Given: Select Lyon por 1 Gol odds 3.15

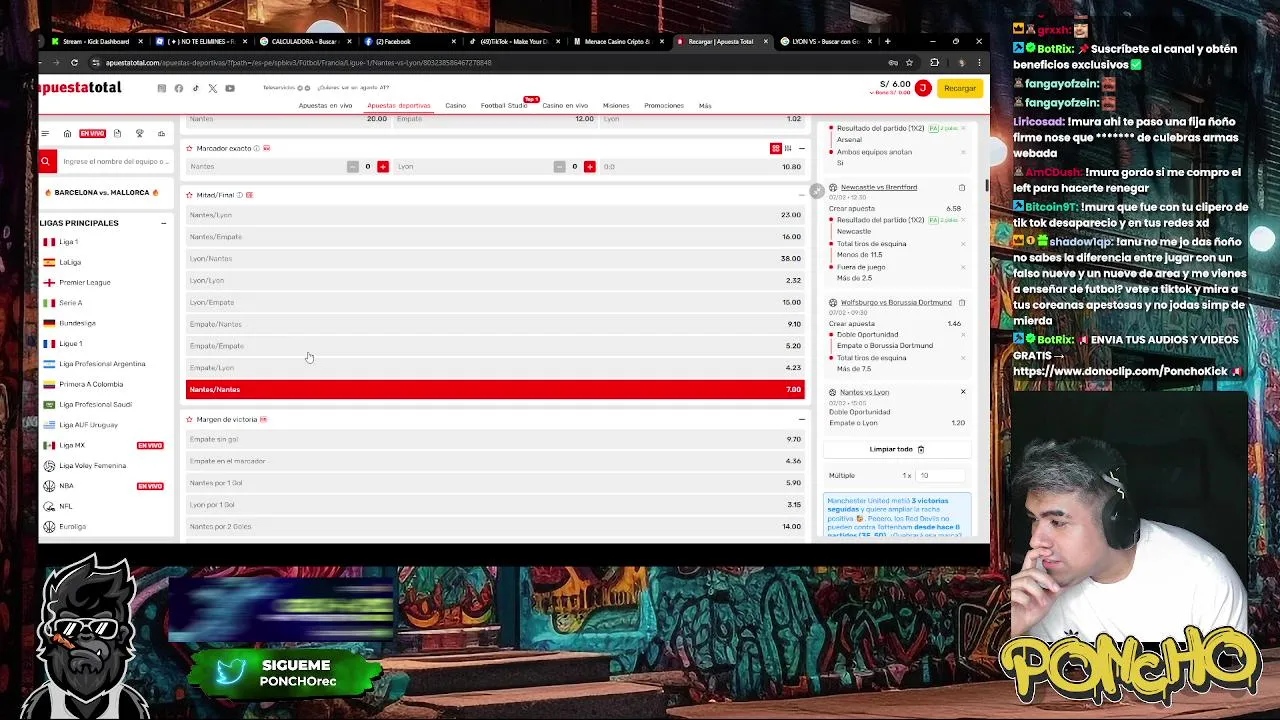Looking at the screenshot, I should click(x=495, y=504).
